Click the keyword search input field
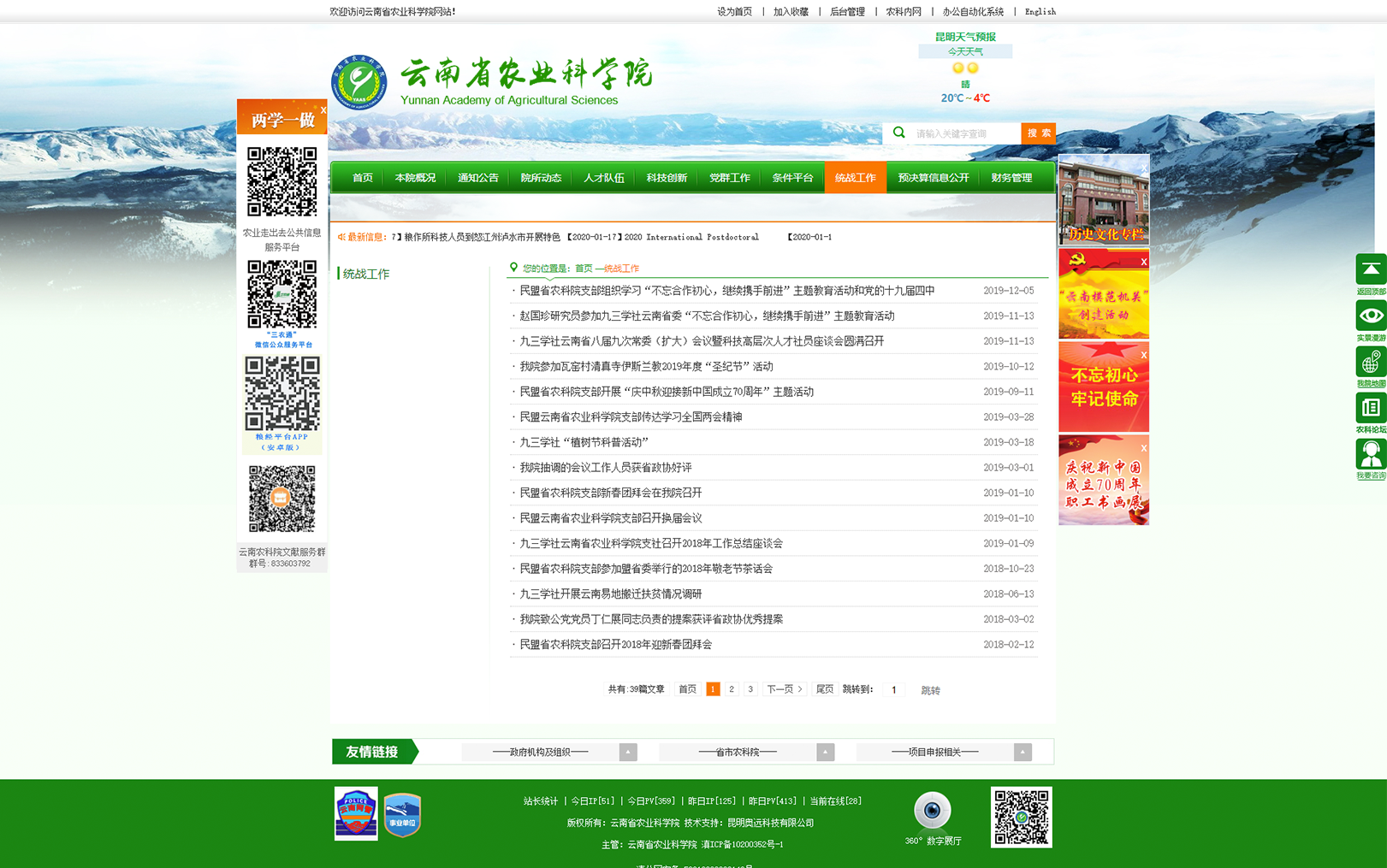1387x868 pixels. pos(963,133)
